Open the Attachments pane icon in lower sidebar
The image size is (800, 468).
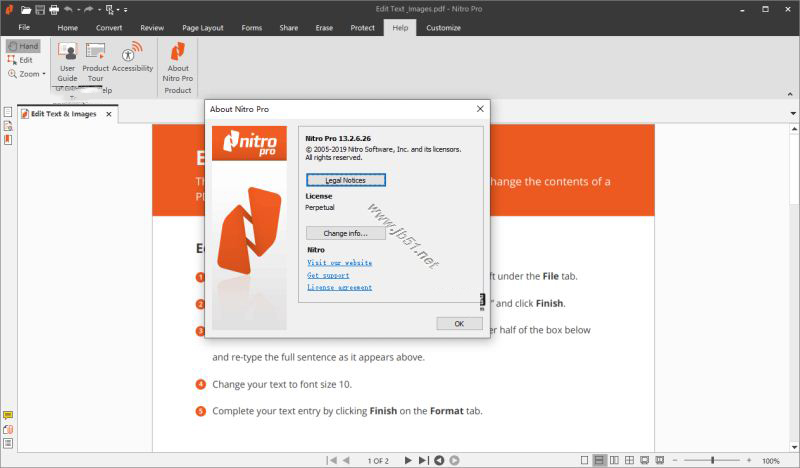click(8, 429)
